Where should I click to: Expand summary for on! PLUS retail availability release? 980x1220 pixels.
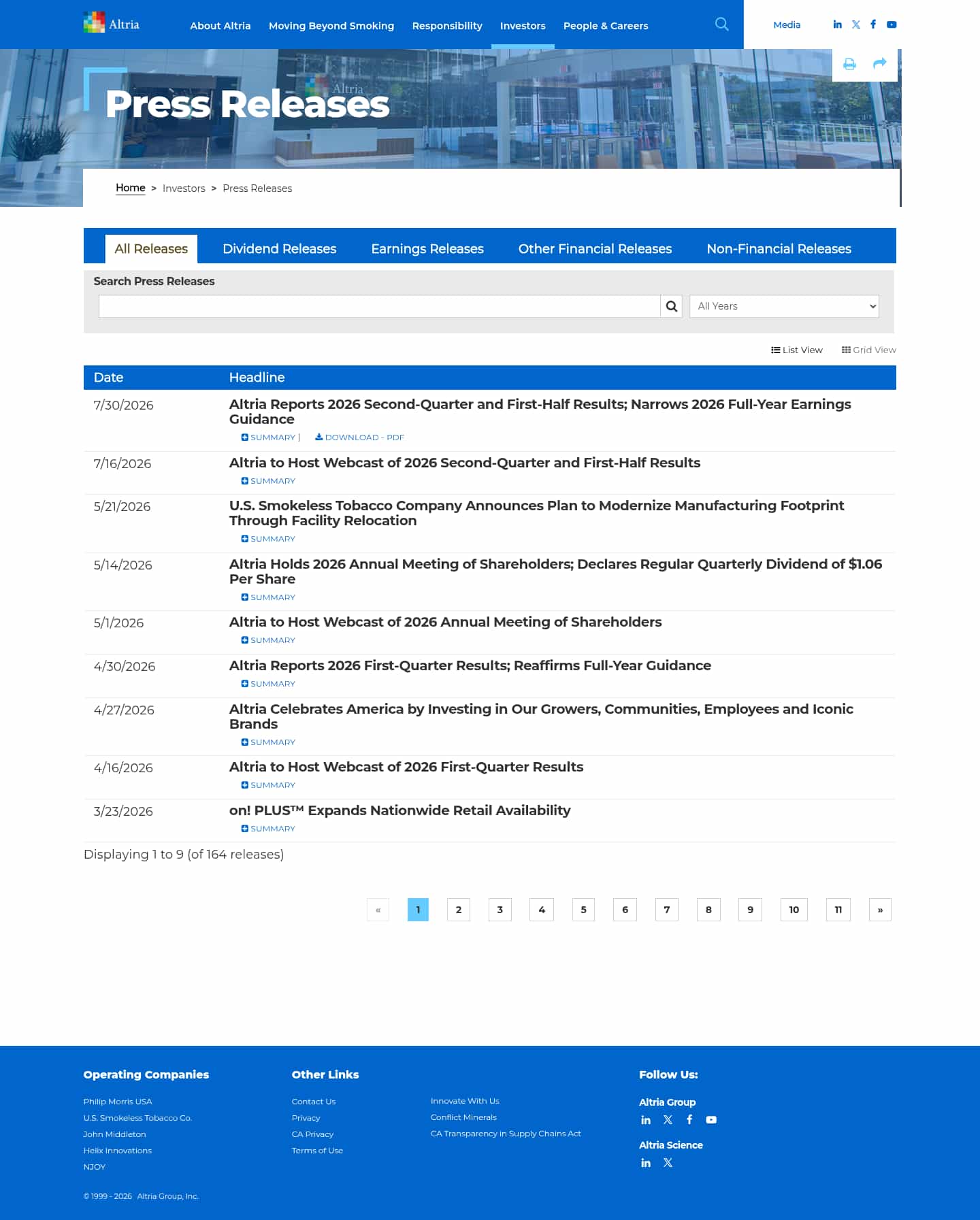point(268,829)
